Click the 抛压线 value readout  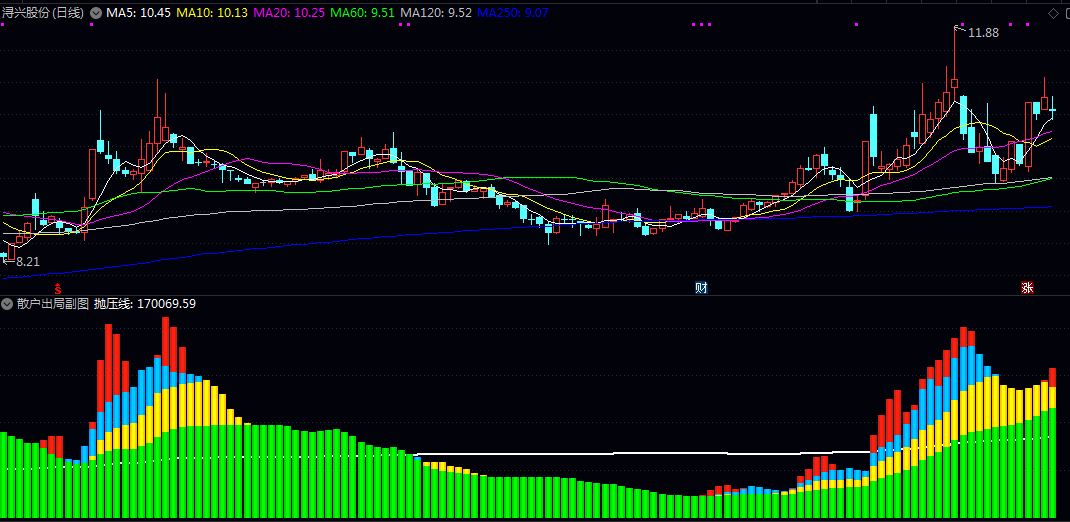coord(145,304)
